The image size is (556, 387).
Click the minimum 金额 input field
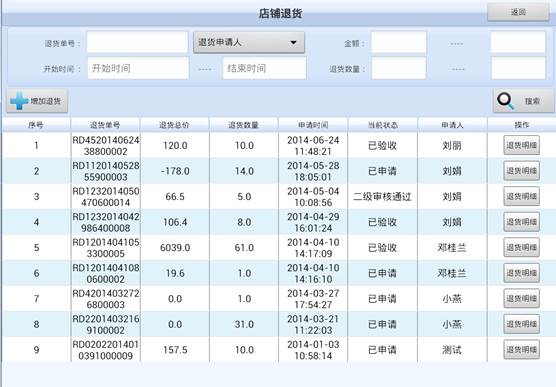pyautogui.click(x=399, y=43)
